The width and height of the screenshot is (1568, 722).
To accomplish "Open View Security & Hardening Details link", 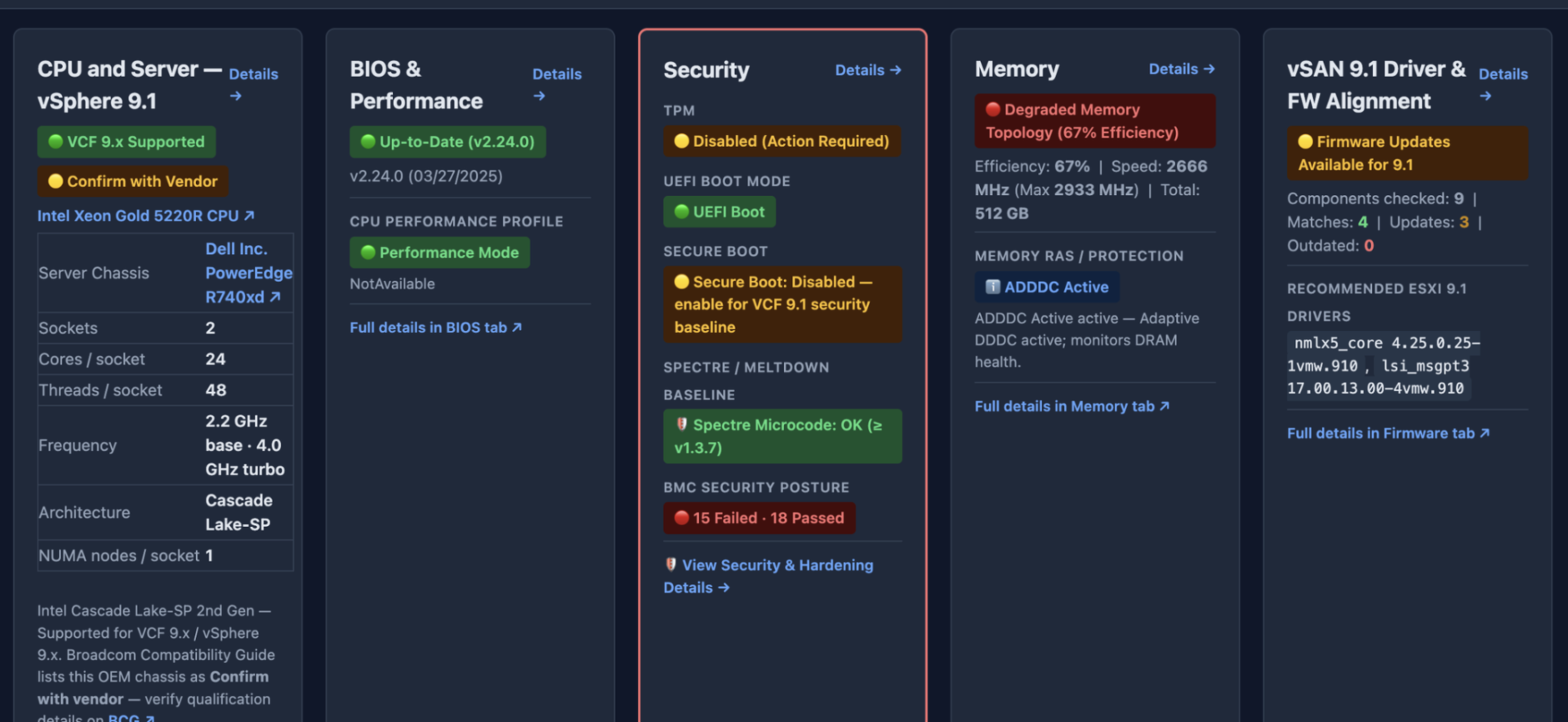I will tap(768, 576).
